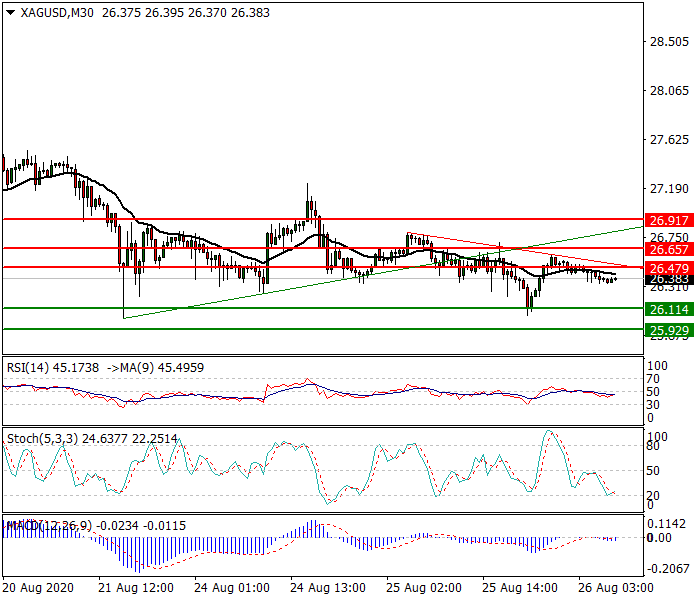
Task: Click the 24 Aug 01:00 time label
Action: coord(232,588)
